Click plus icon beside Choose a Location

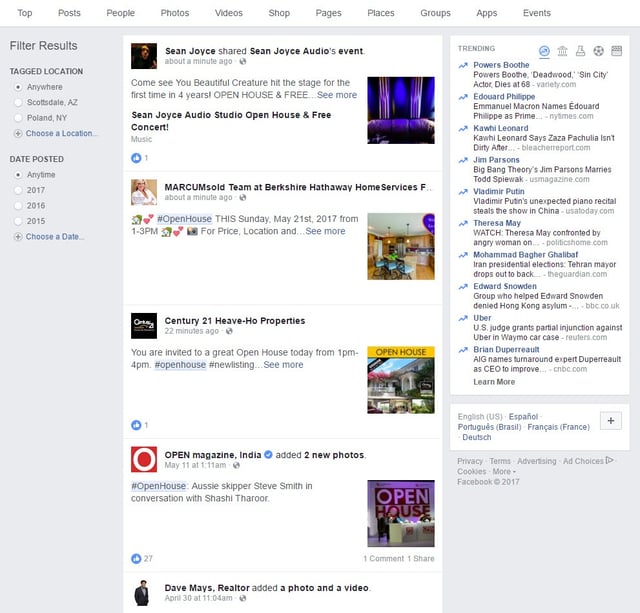[x=18, y=133]
